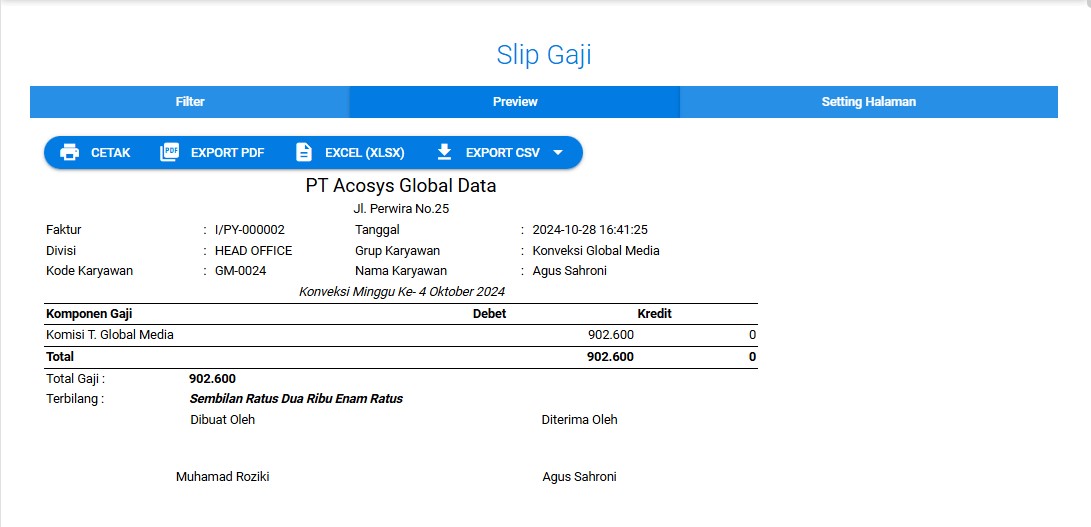The height and width of the screenshot is (527, 1091).
Task: Click the PT Acosys Global Data company name
Action: (x=400, y=186)
